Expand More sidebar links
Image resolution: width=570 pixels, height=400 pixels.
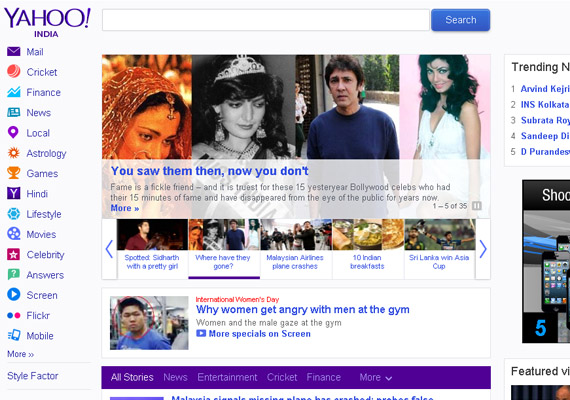21,354
